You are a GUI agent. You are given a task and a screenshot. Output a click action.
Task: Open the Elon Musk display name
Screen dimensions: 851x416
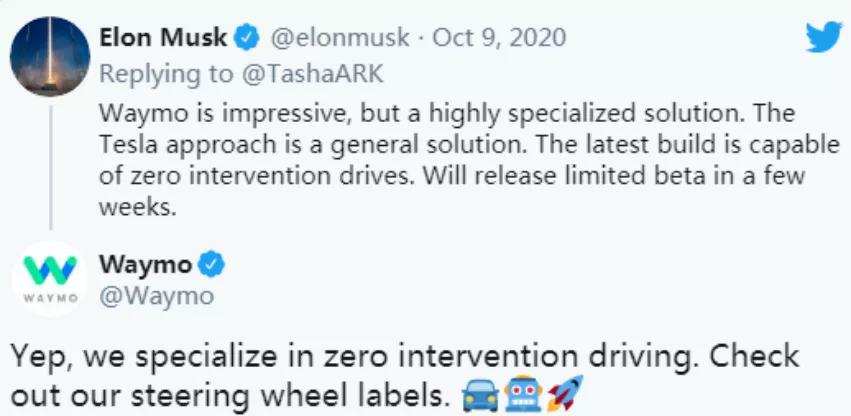tap(164, 38)
